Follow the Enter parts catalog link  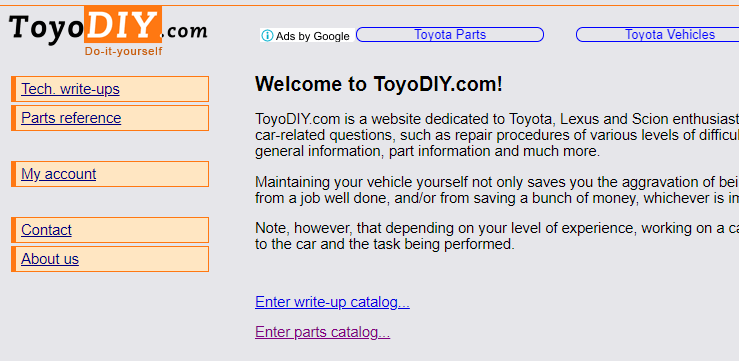point(322,332)
